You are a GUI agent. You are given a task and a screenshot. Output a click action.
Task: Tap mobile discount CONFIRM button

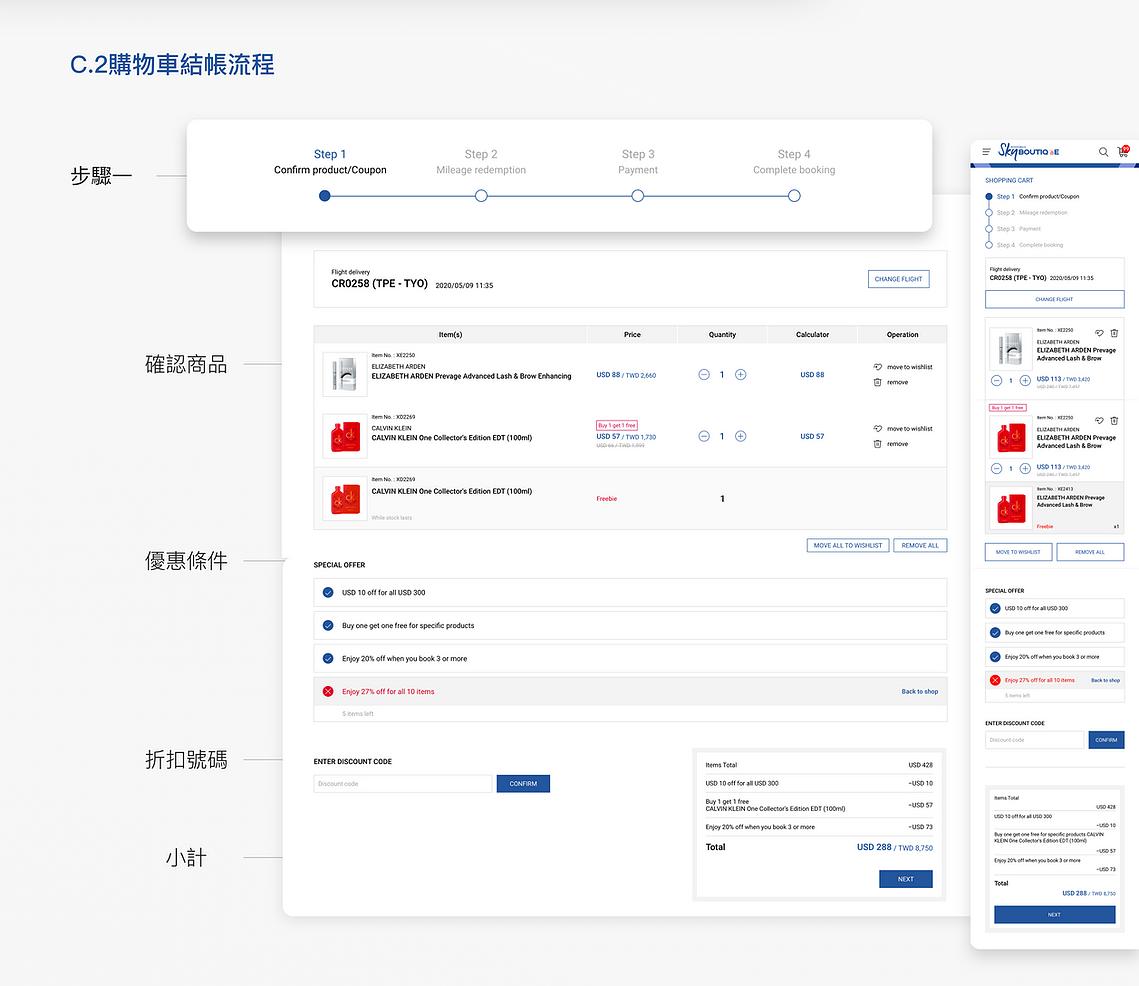(x=1106, y=740)
